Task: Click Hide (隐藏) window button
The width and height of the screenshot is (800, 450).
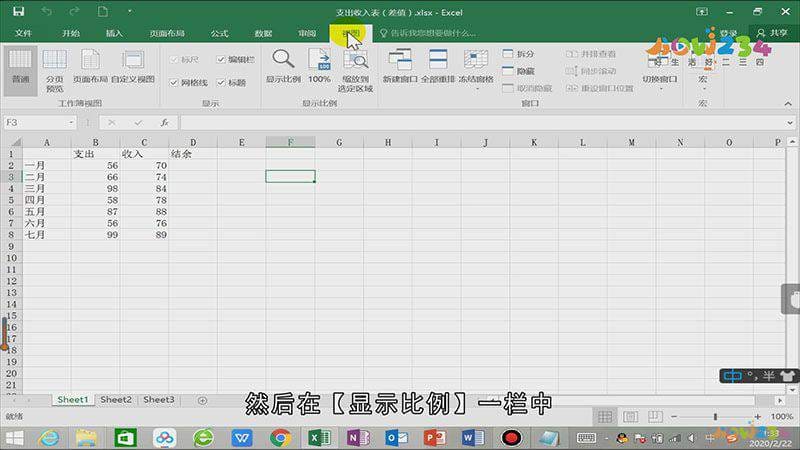Action: point(518,71)
